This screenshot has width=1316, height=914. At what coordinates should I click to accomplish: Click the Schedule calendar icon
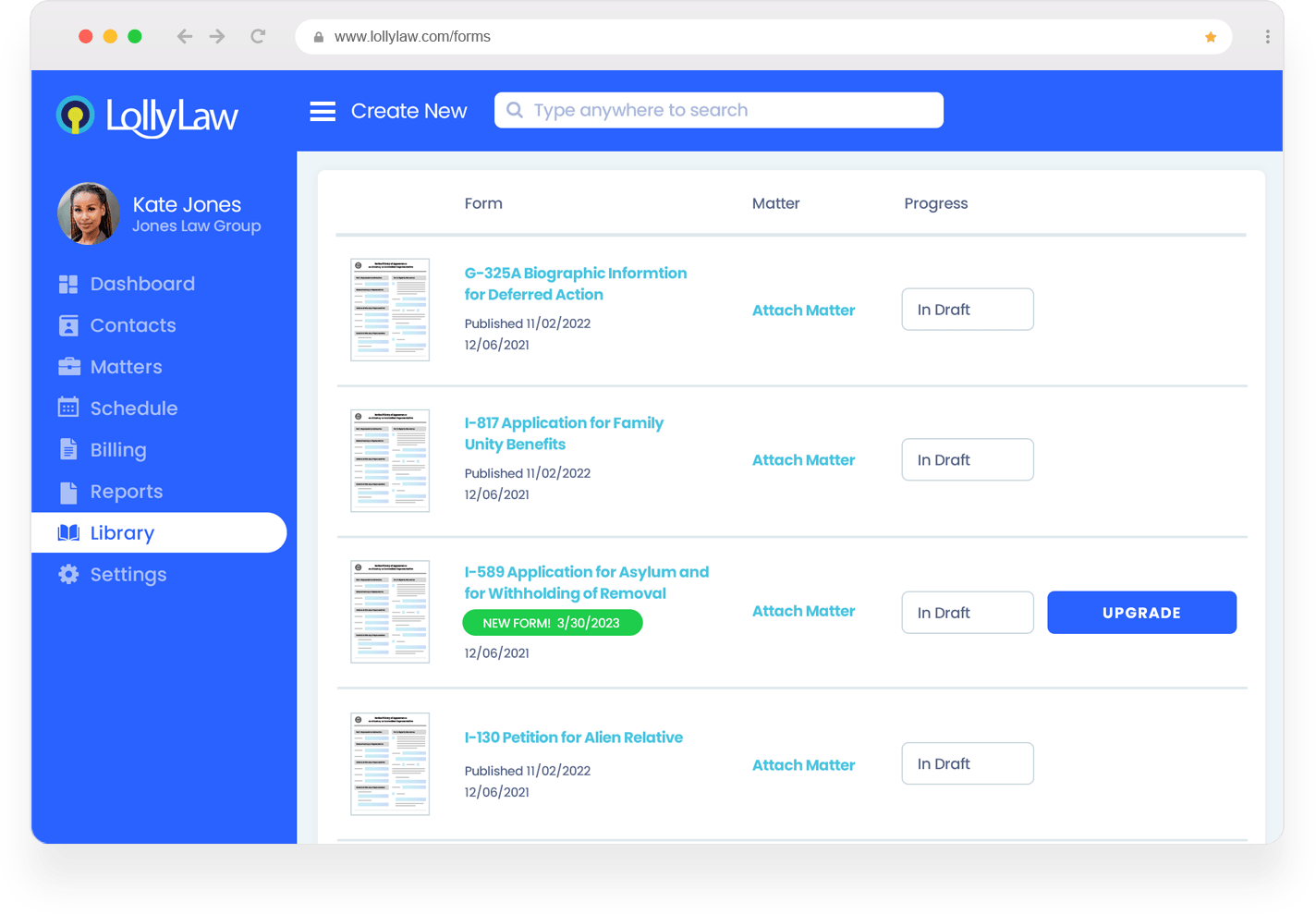click(x=68, y=408)
